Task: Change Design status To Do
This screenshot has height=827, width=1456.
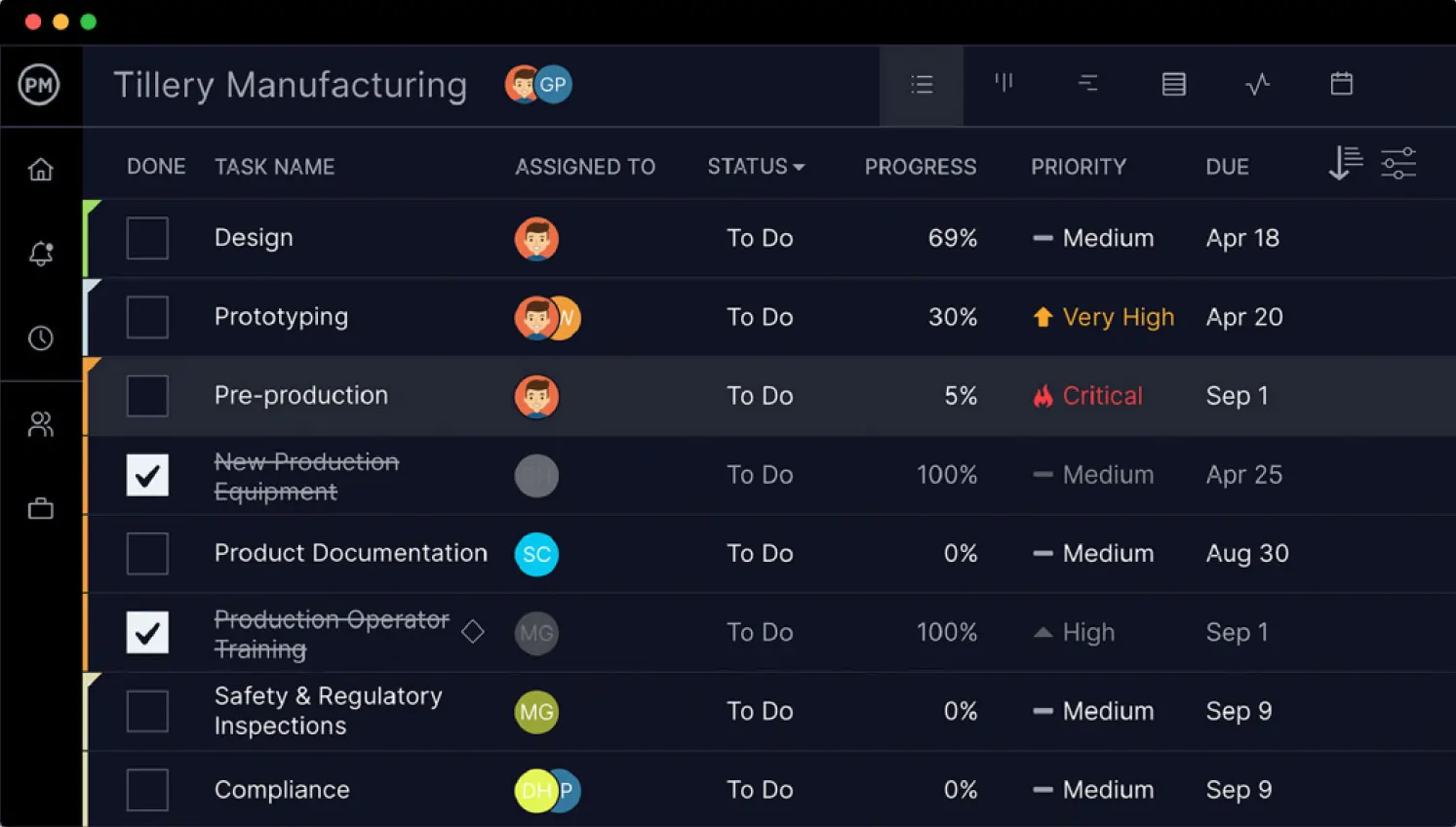Action: coord(760,238)
